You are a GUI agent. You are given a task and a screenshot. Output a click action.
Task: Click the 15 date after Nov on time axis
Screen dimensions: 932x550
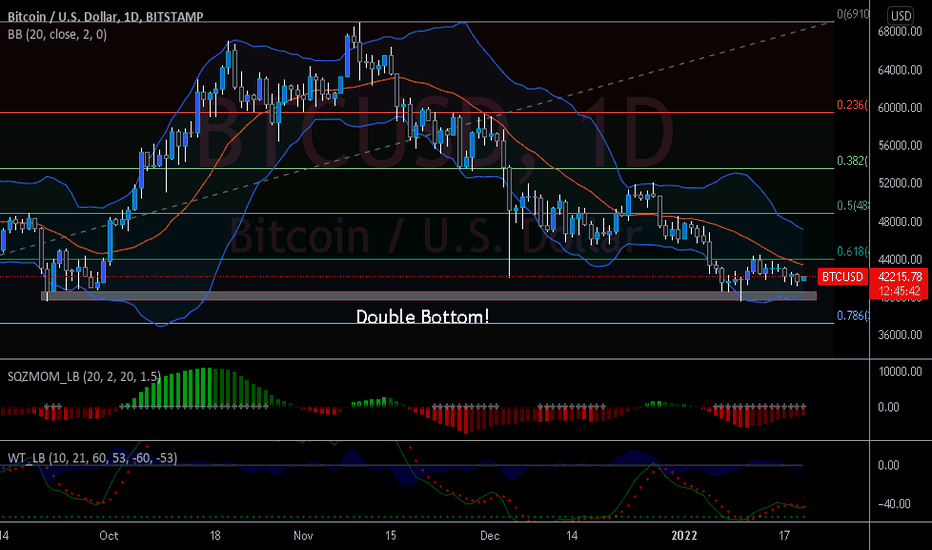390,536
